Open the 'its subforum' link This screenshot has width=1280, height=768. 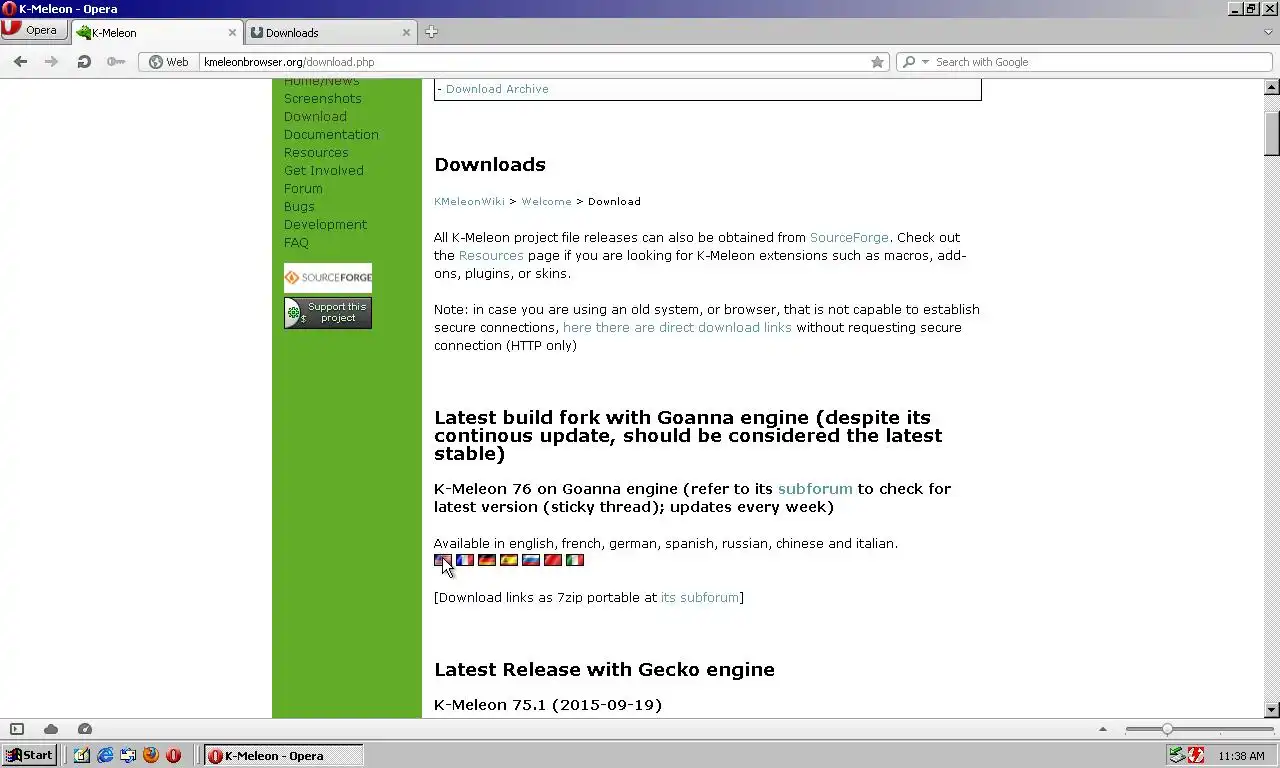pyautogui.click(x=700, y=597)
